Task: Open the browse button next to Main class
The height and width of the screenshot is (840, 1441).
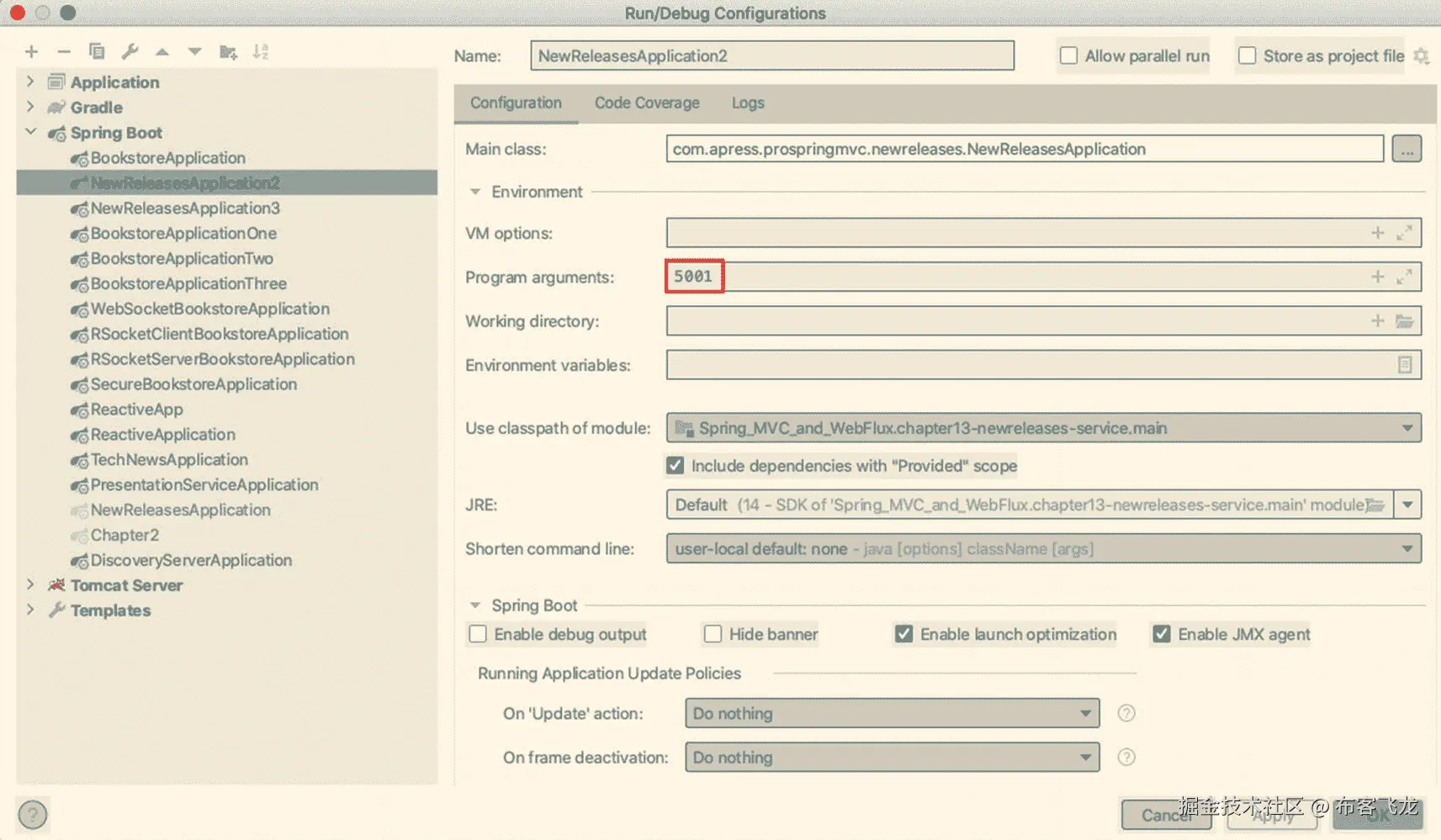Action: [x=1406, y=148]
